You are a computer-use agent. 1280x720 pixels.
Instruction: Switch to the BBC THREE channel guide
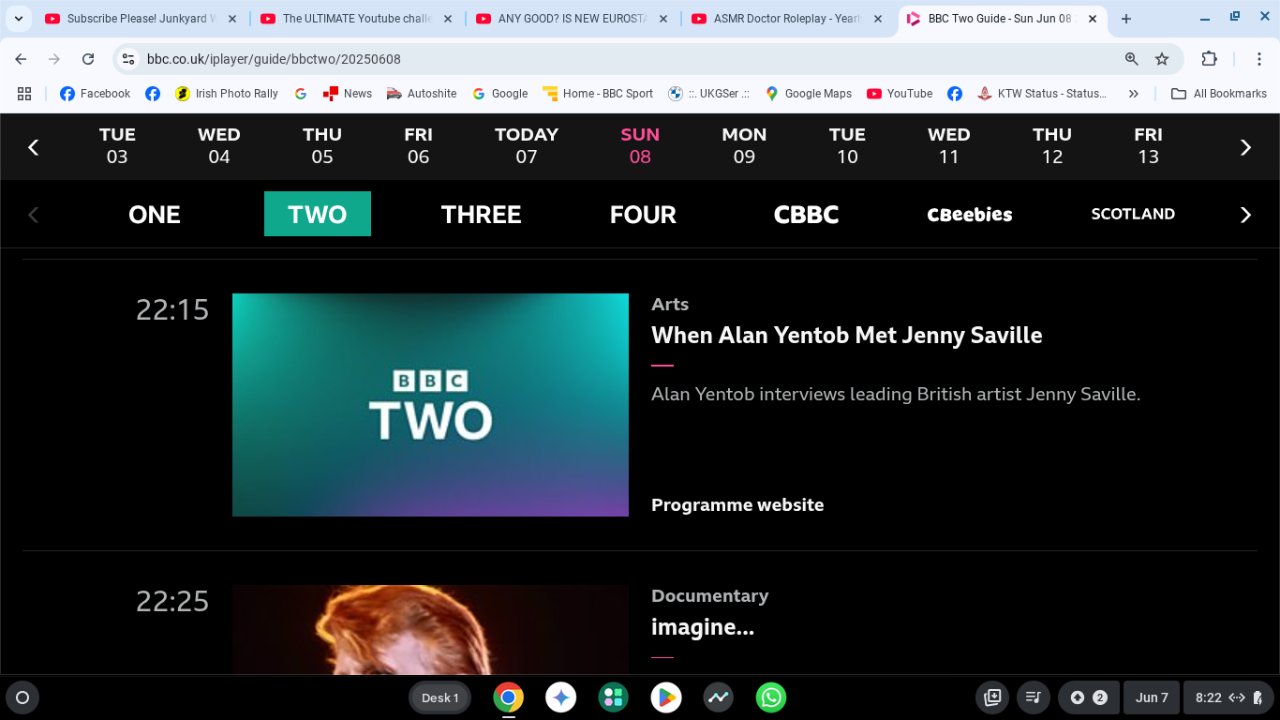[x=481, y=214]
